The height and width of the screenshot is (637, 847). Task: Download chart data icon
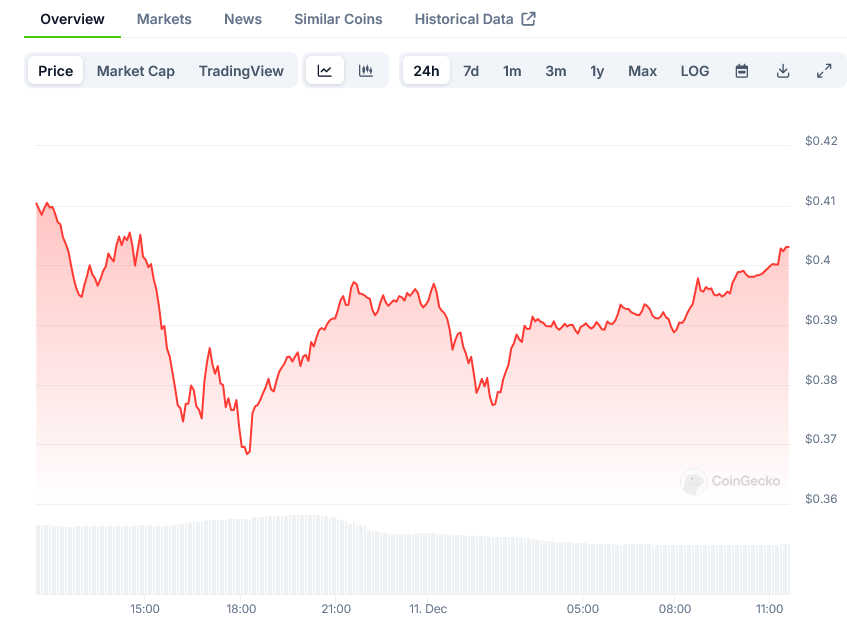pyautogui.click(x=783, y=71)
